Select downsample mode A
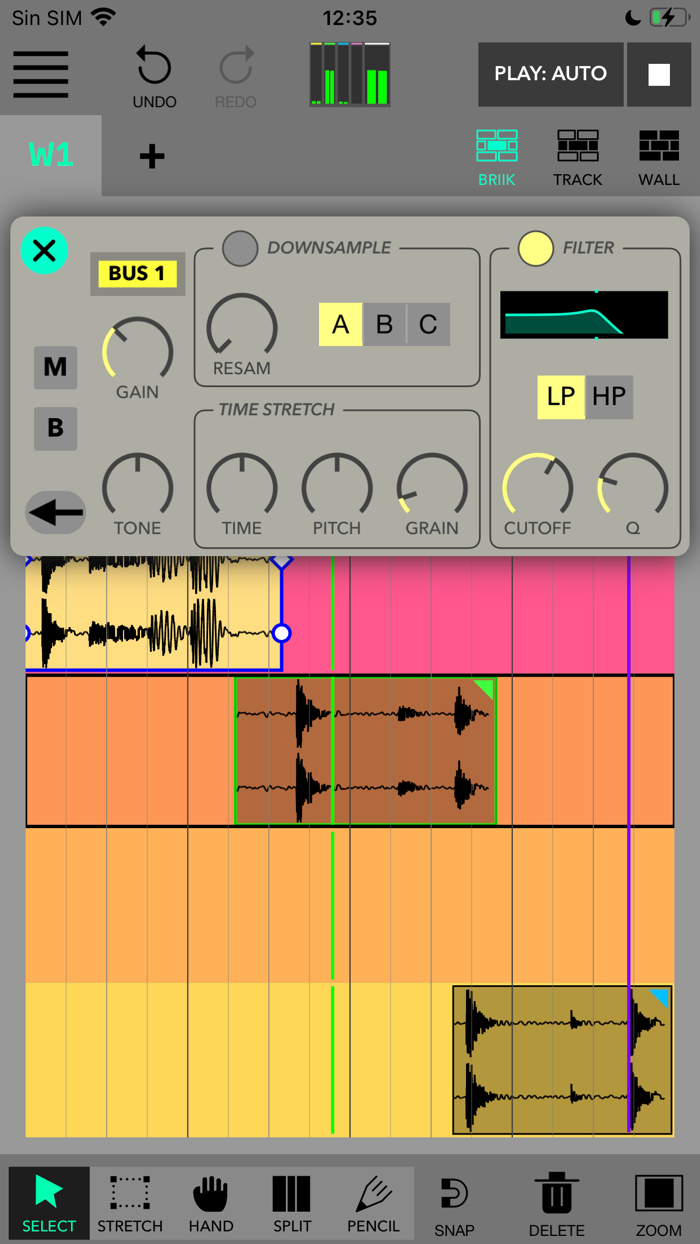 (341, 324)
